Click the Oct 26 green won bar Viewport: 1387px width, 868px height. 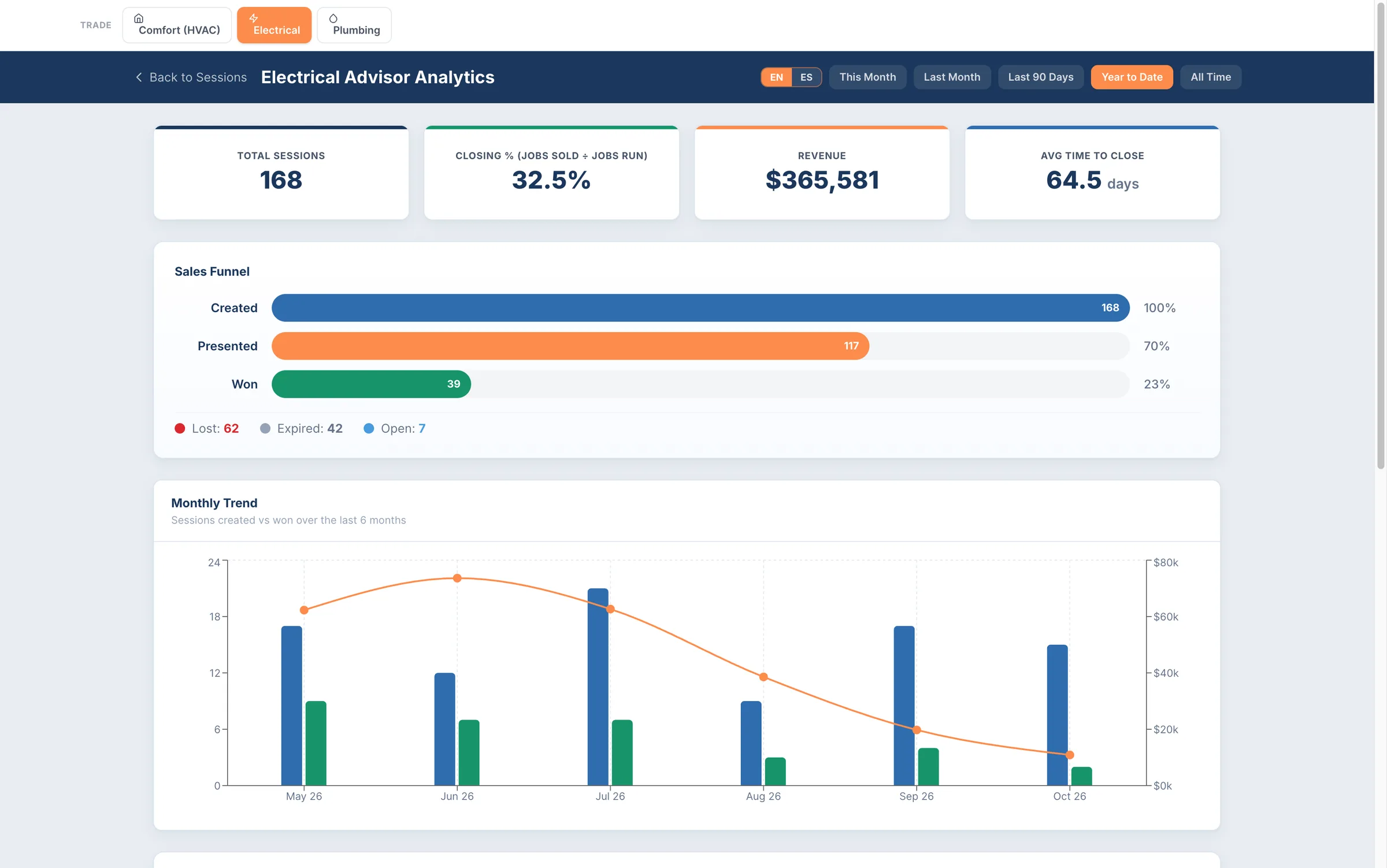click(x=1081, y=776)
